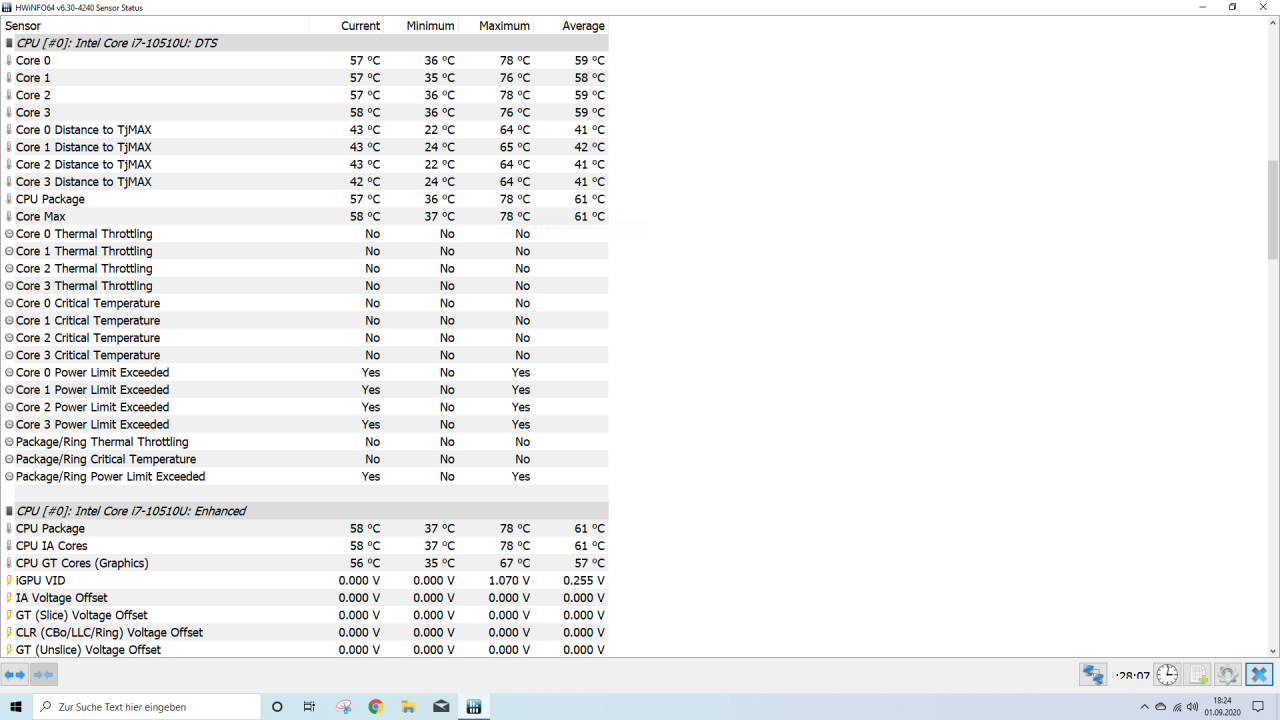Select Core 0 Thermal Throttling row
The image size is (1280, 720).
(304, 234)
